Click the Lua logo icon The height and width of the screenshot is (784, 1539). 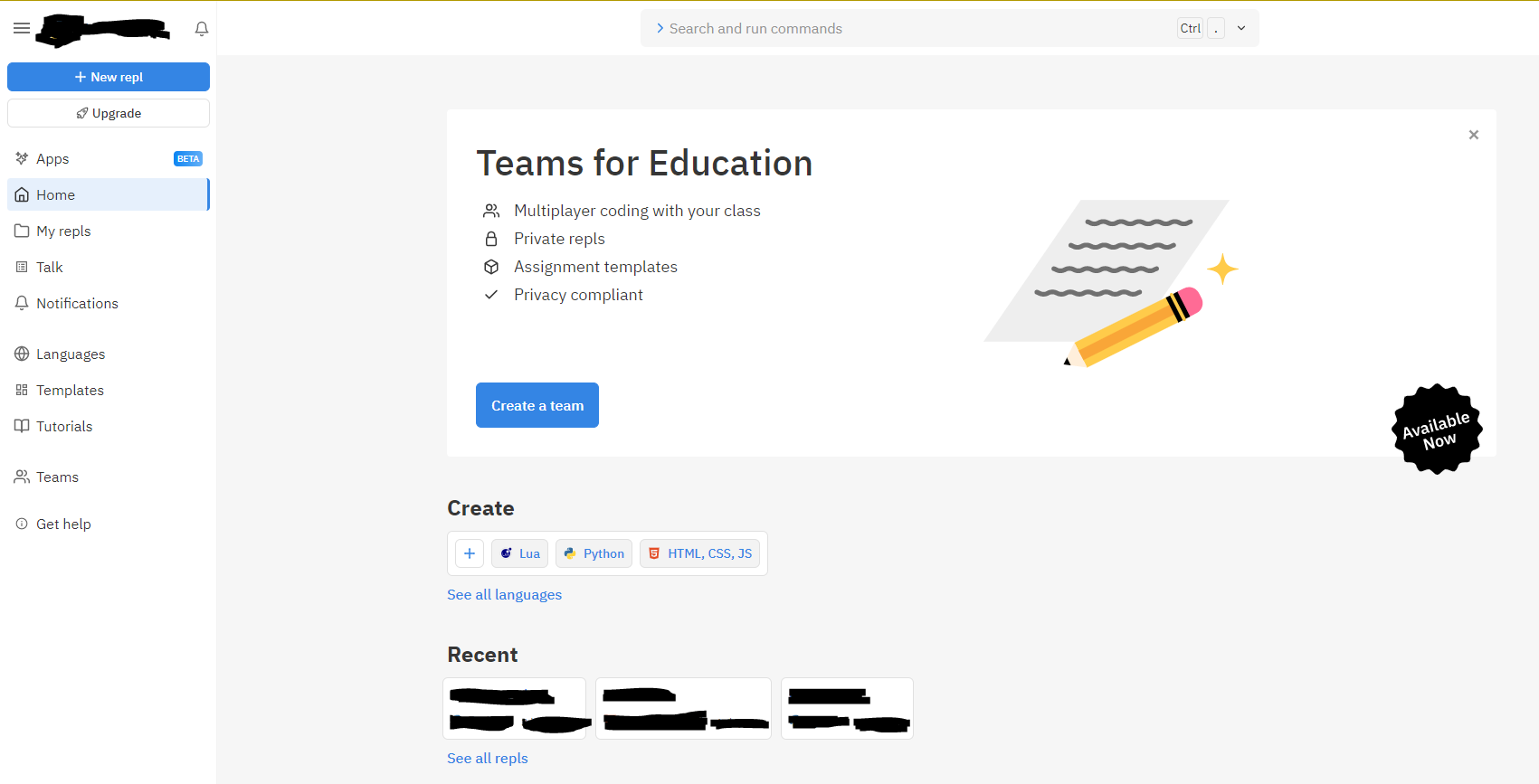[507, 553]
